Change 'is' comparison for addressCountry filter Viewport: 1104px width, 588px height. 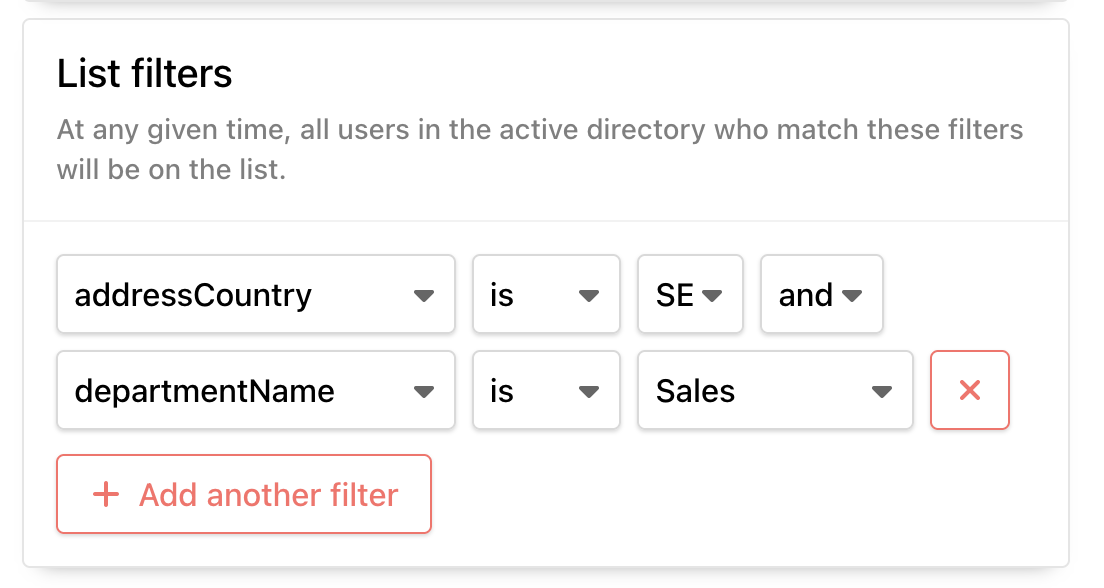click(546, 294)
